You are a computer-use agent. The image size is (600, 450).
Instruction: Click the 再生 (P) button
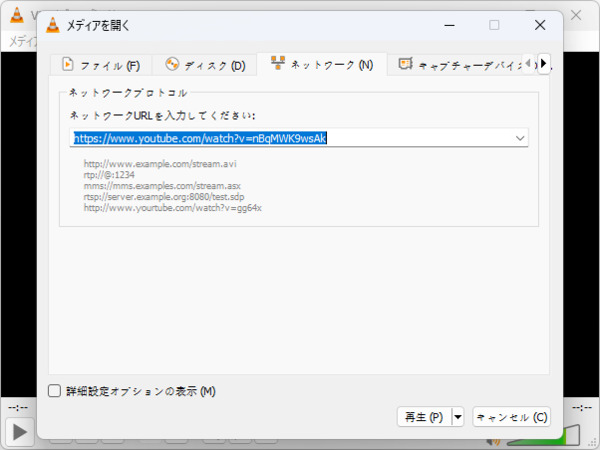point(424,417)
